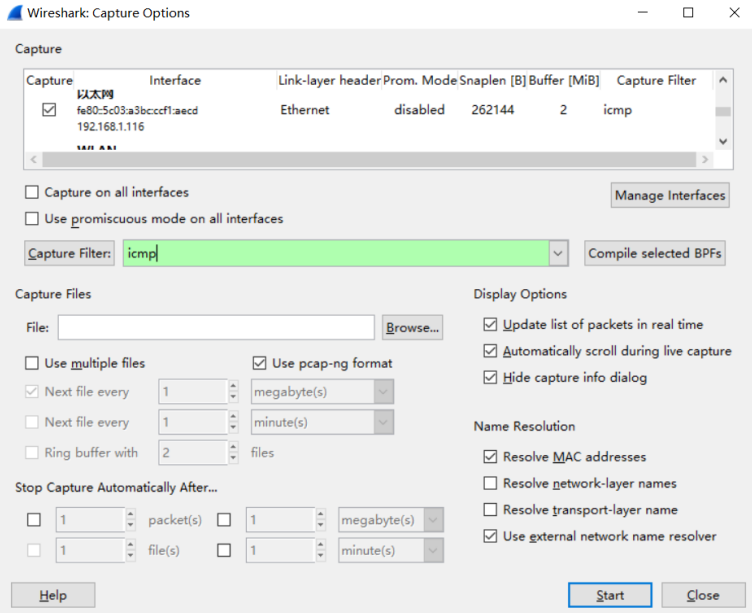This screenshot has height=613, width=752.
Task: Select the 192.168.1.116 address text
Action: 111,127
